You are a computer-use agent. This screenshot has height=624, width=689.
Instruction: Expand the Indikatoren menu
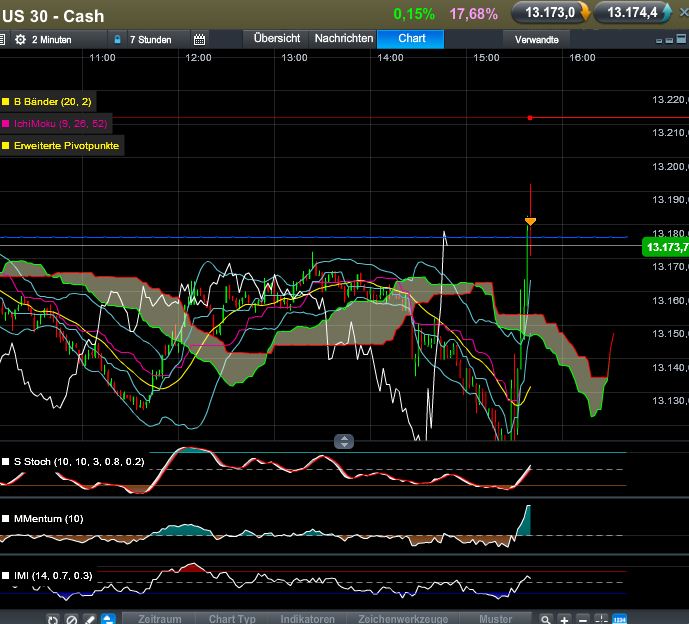click(308, 619)
